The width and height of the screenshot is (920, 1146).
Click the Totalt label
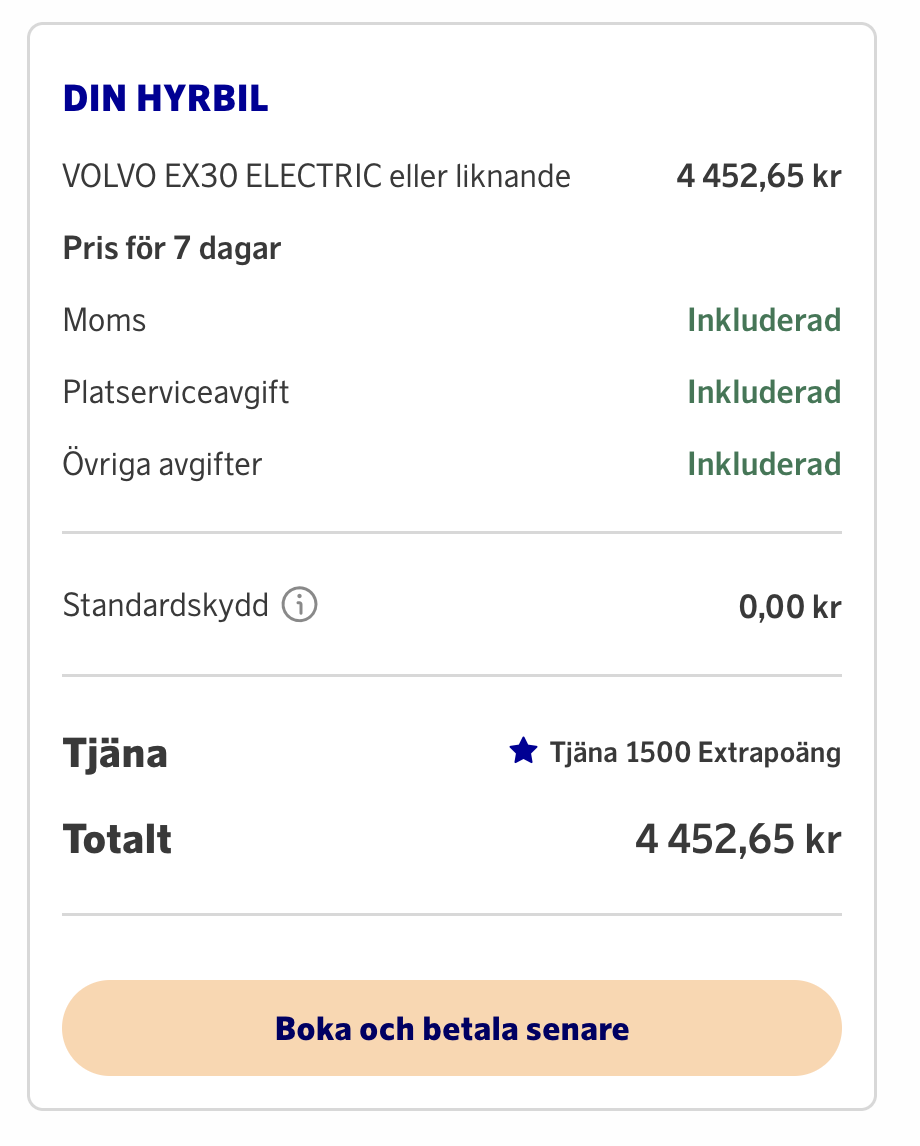click(118, 839)
